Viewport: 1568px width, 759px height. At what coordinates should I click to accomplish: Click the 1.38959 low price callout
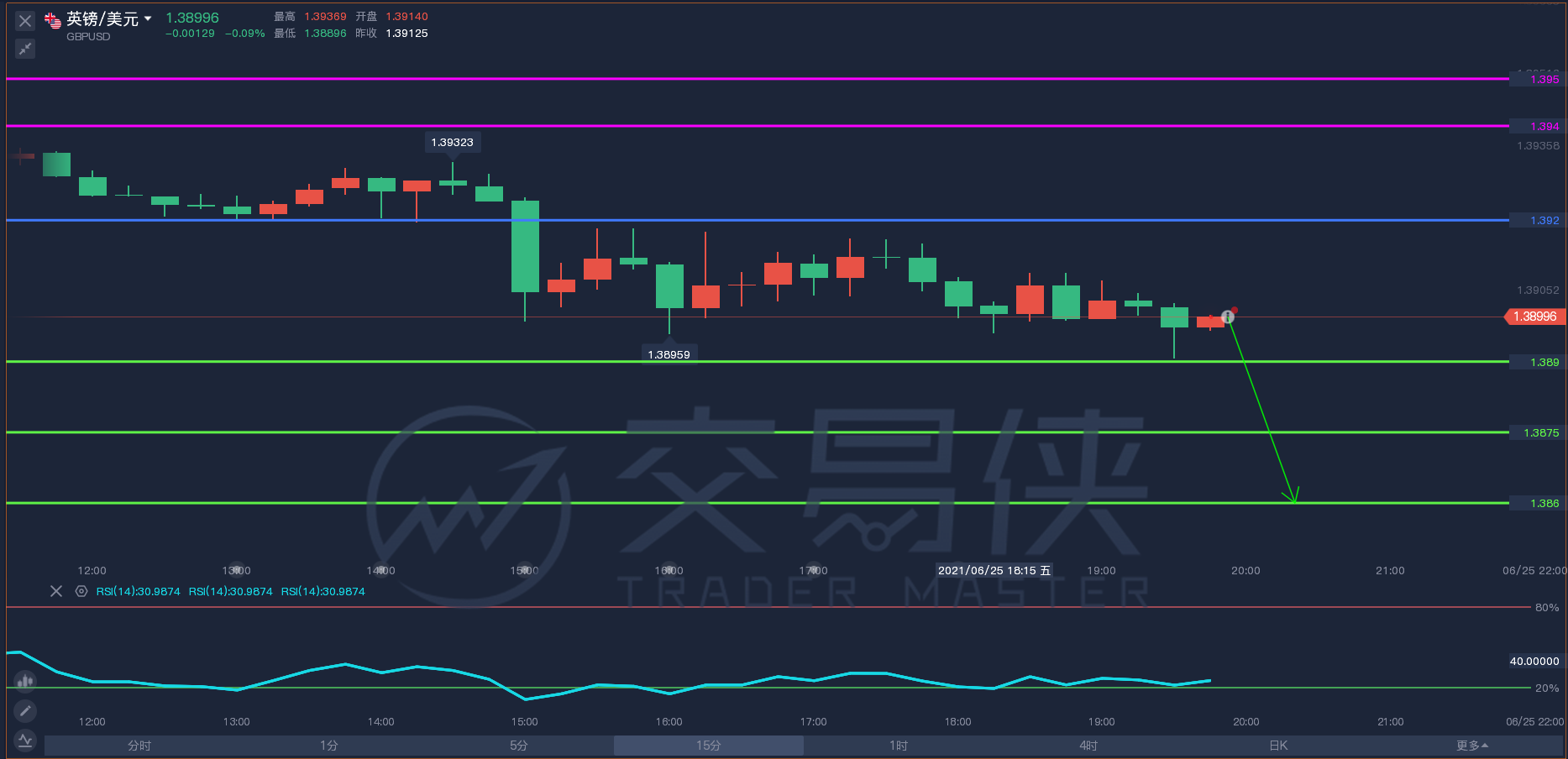[x=669, y=354]
